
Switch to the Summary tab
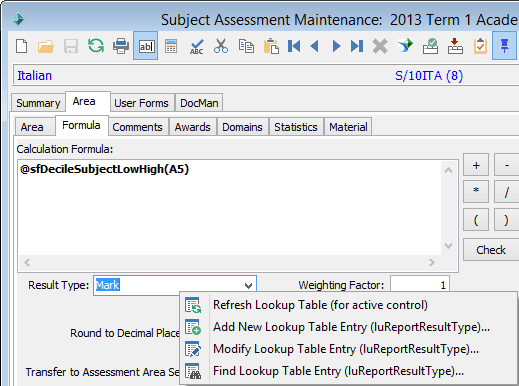[38, 103]
